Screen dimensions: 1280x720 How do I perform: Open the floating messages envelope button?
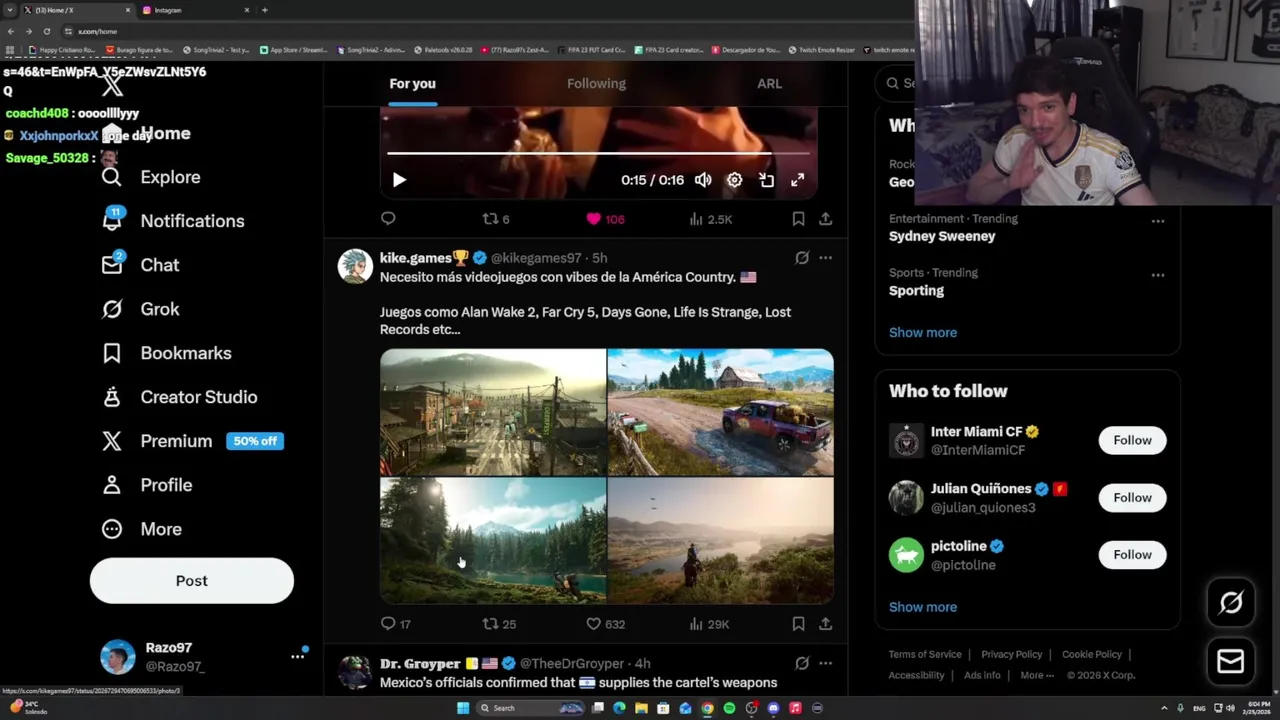click(1230, 661)
